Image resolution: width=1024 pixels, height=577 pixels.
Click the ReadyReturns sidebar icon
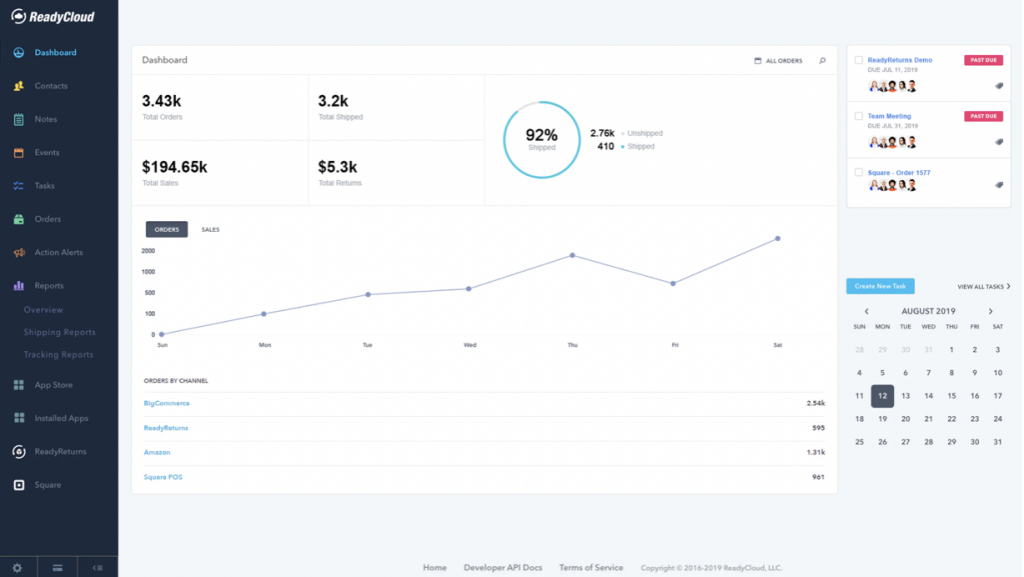[17, 451]
